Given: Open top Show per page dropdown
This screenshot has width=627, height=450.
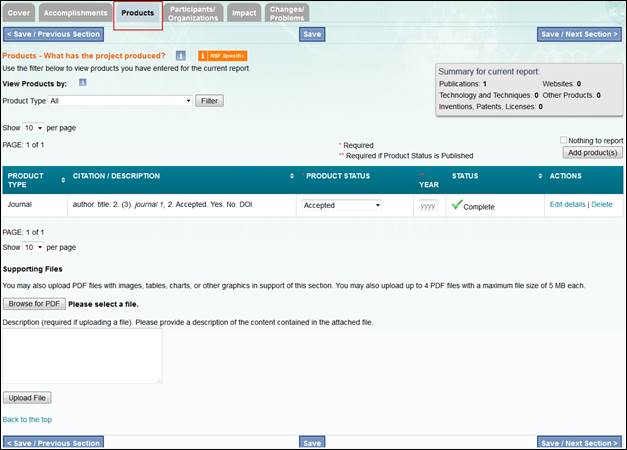Looking at the screenshot, I should coord(33,128).
